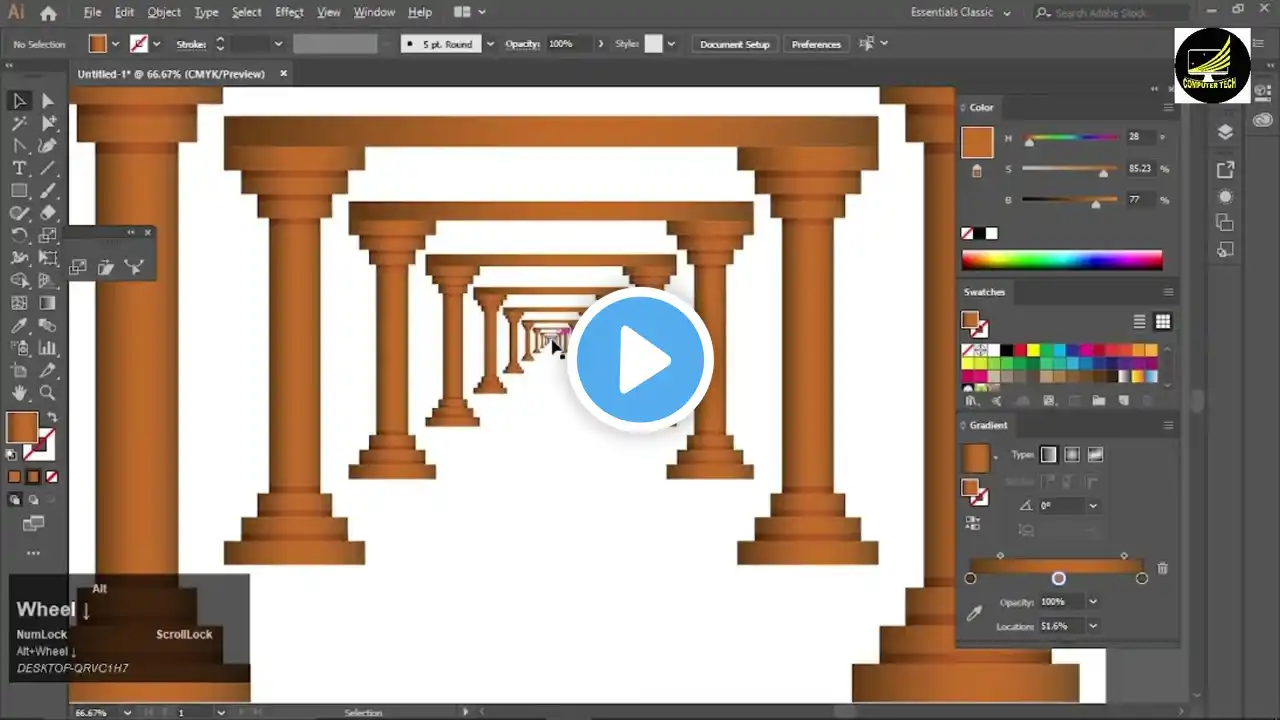The height and width of the screenshot is (720, 1280).
Task: Click the Saturation slider handle
Action: [x=1103, y=172]
